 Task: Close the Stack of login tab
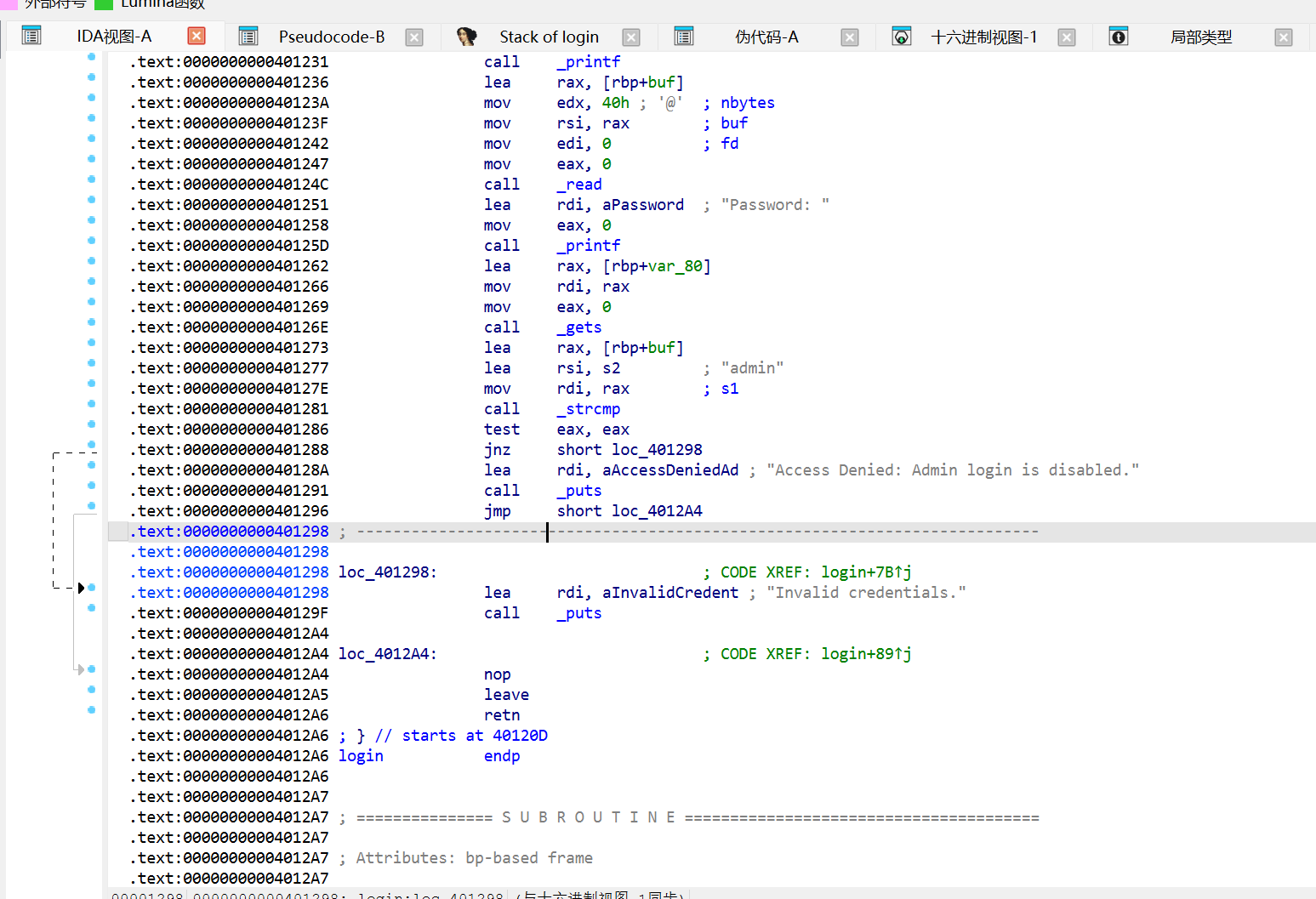[631, 37]
